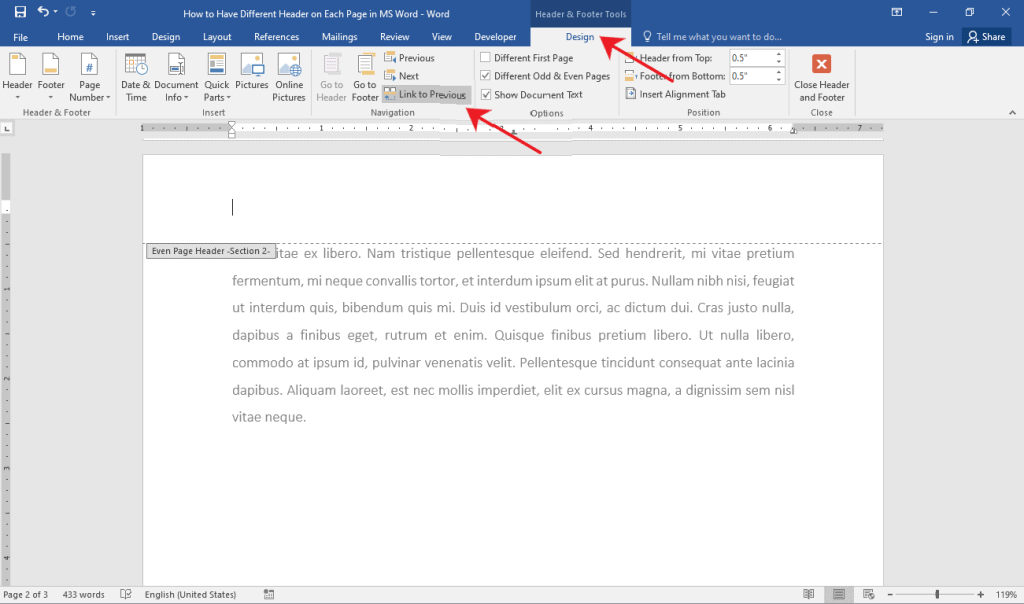Enable Different First Page checkbox
This screenshot has width=1024, height=604.
coord(485,57)
